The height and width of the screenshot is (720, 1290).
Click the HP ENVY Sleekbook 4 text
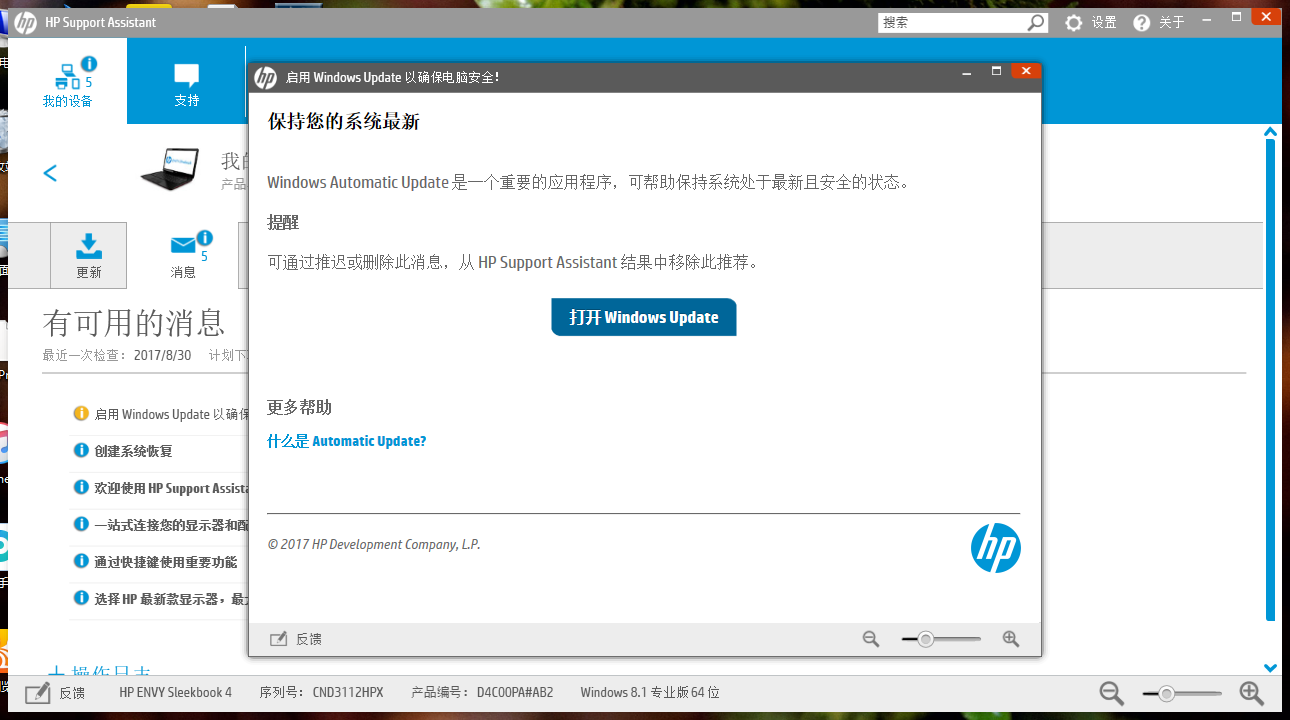point(175,692)
